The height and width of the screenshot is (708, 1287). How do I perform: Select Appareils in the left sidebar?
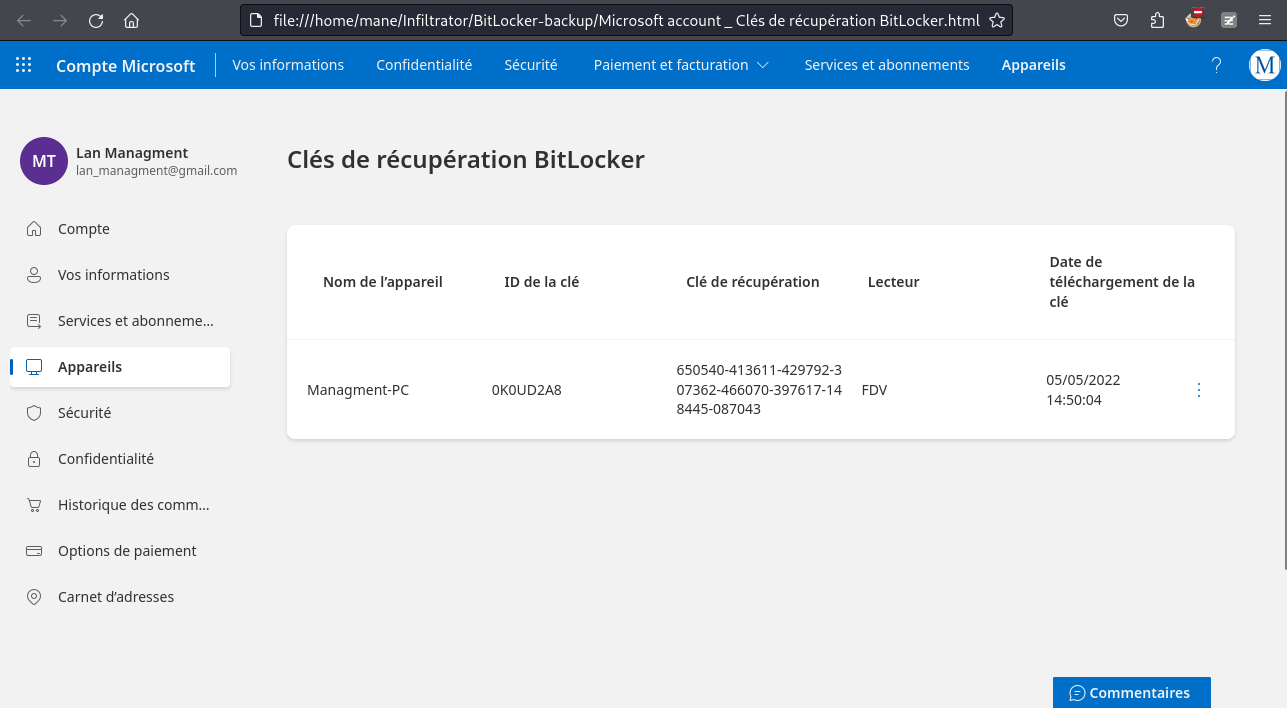(x=120, y=367)
